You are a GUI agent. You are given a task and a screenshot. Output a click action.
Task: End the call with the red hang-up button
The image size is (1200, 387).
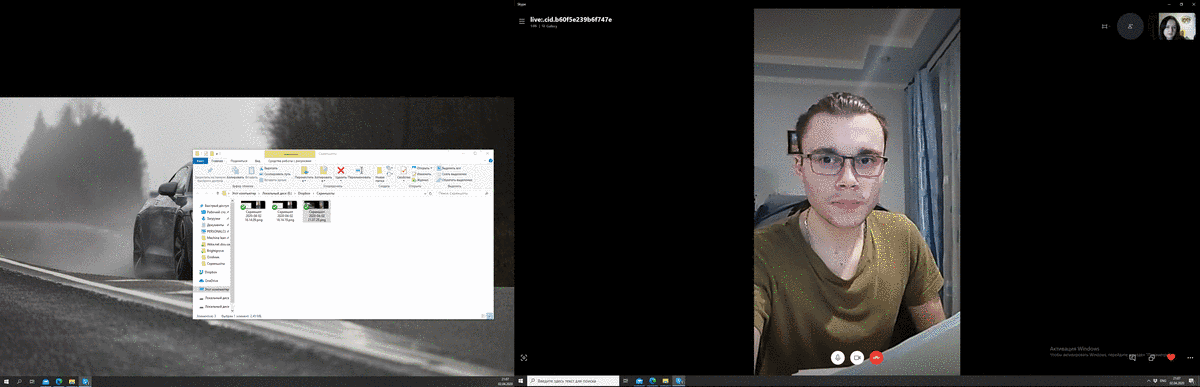click(x=877, y=357)
